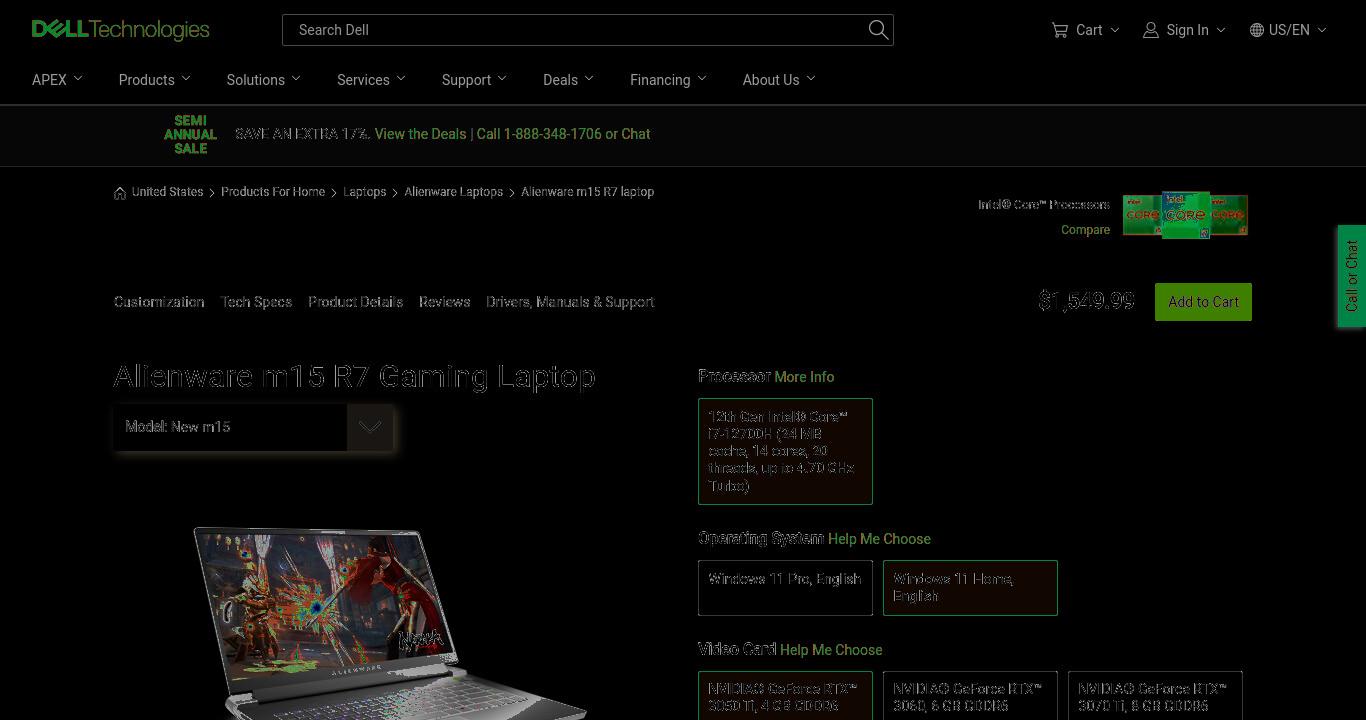Switch to the Reviews tab

click(x=444, y=302)
